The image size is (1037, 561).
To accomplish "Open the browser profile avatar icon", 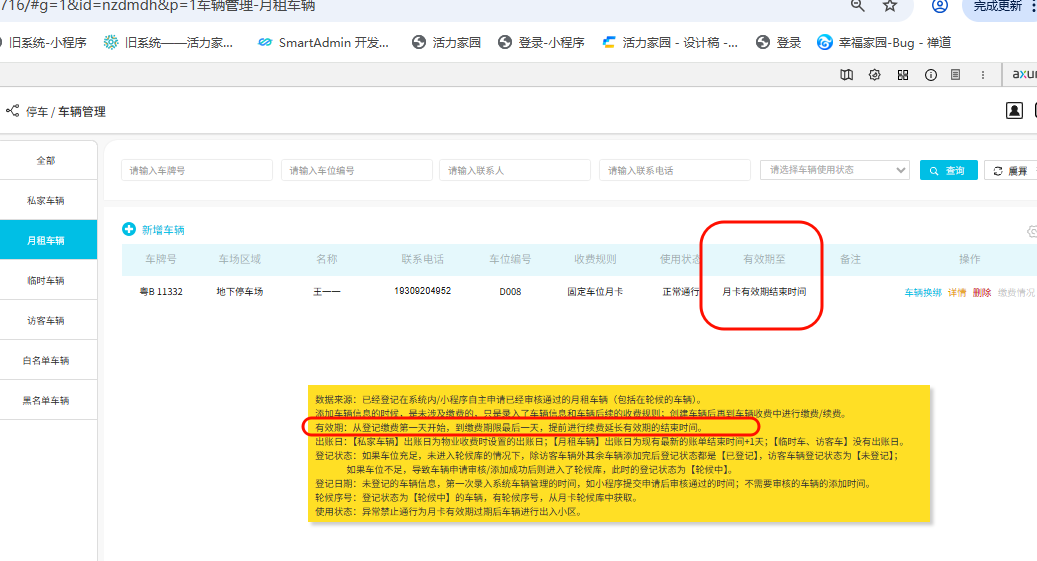I will [940, 6].
